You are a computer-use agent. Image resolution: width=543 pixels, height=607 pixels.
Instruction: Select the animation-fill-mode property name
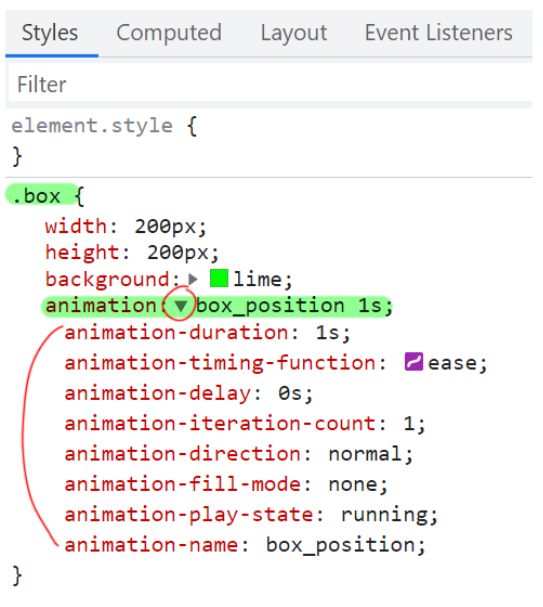click(183, 484)
